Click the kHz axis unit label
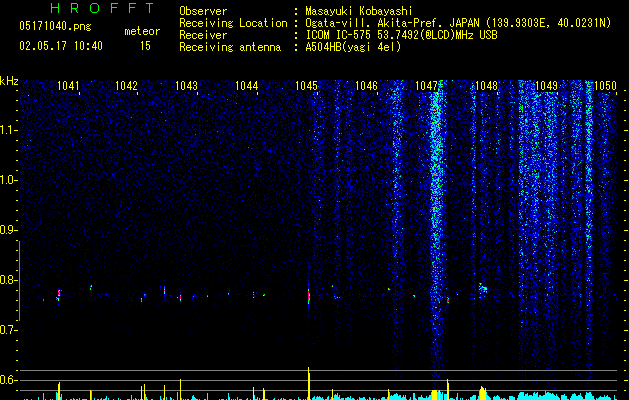This screenshot has width=629, height=400. pos(9,81)
